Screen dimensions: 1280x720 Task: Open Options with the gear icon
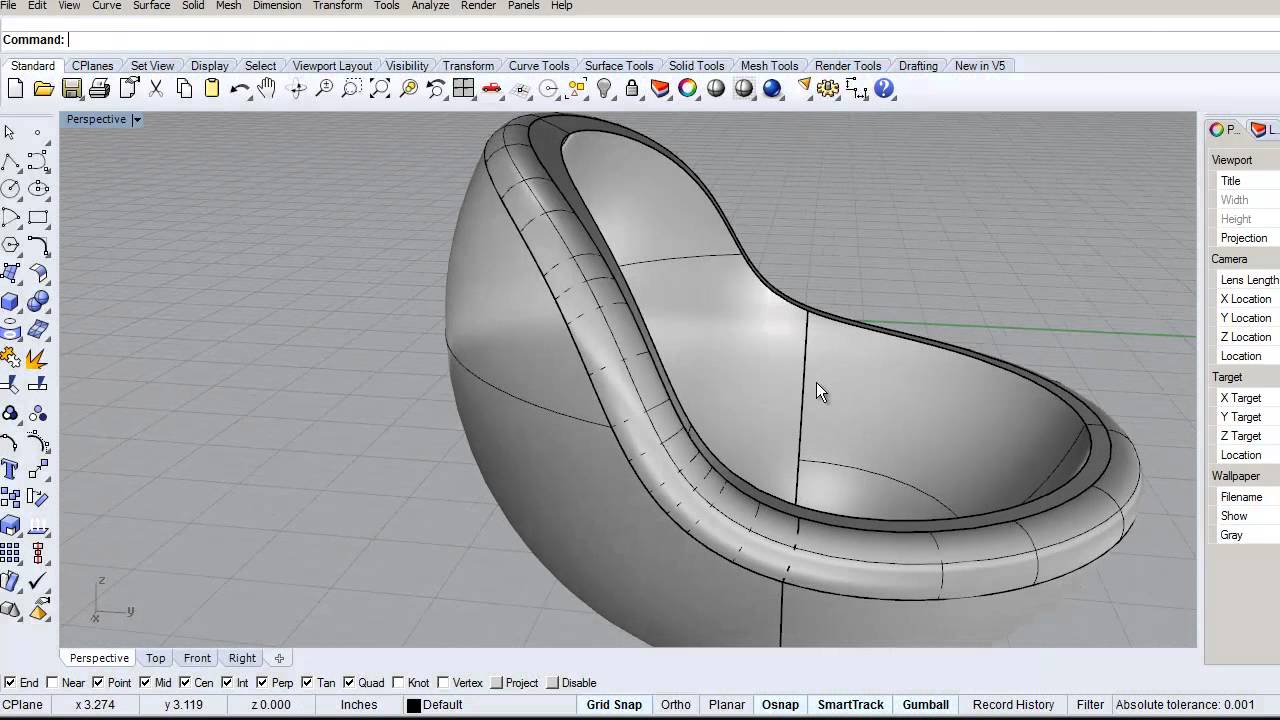tap(828, 89)
